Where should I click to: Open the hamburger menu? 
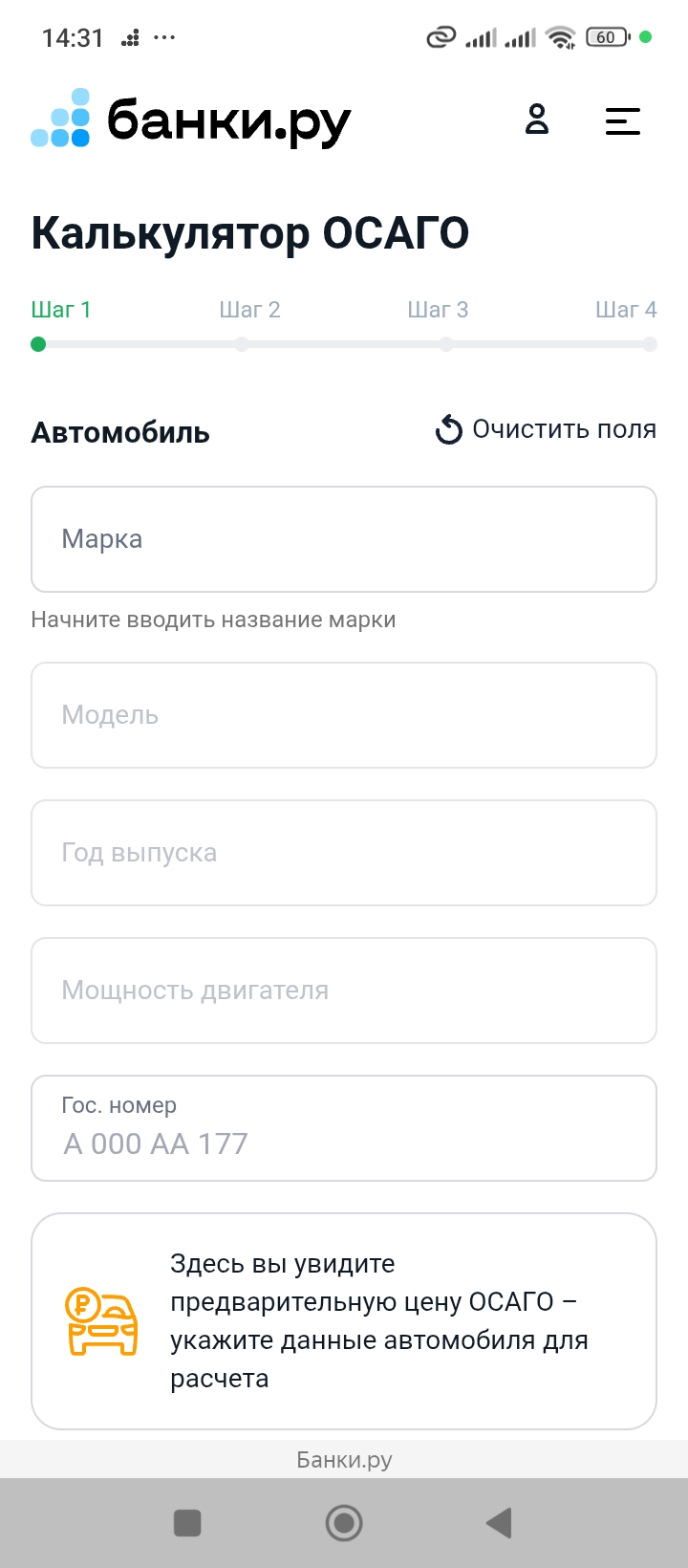[622, 120]
